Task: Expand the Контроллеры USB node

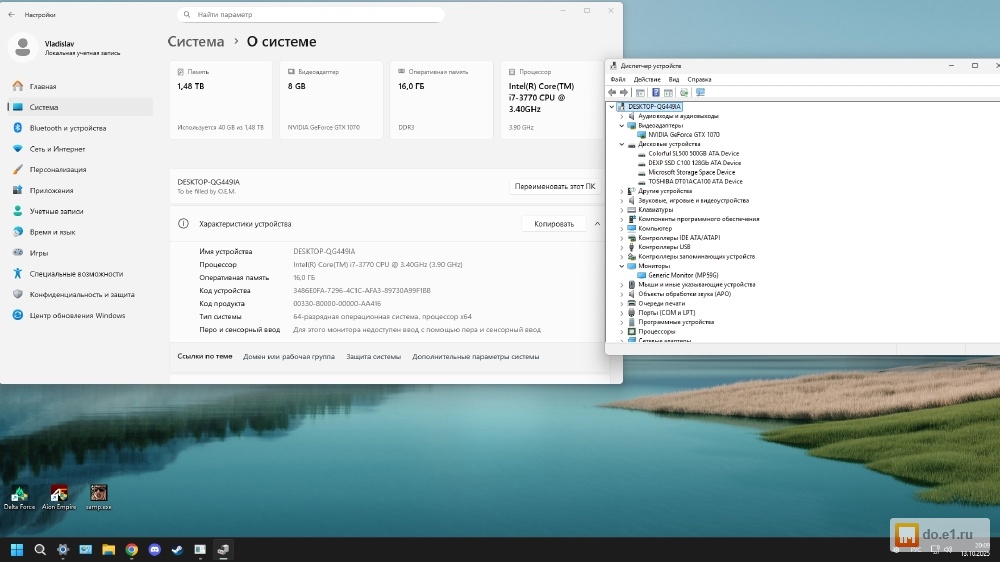Action: point(621,247)
